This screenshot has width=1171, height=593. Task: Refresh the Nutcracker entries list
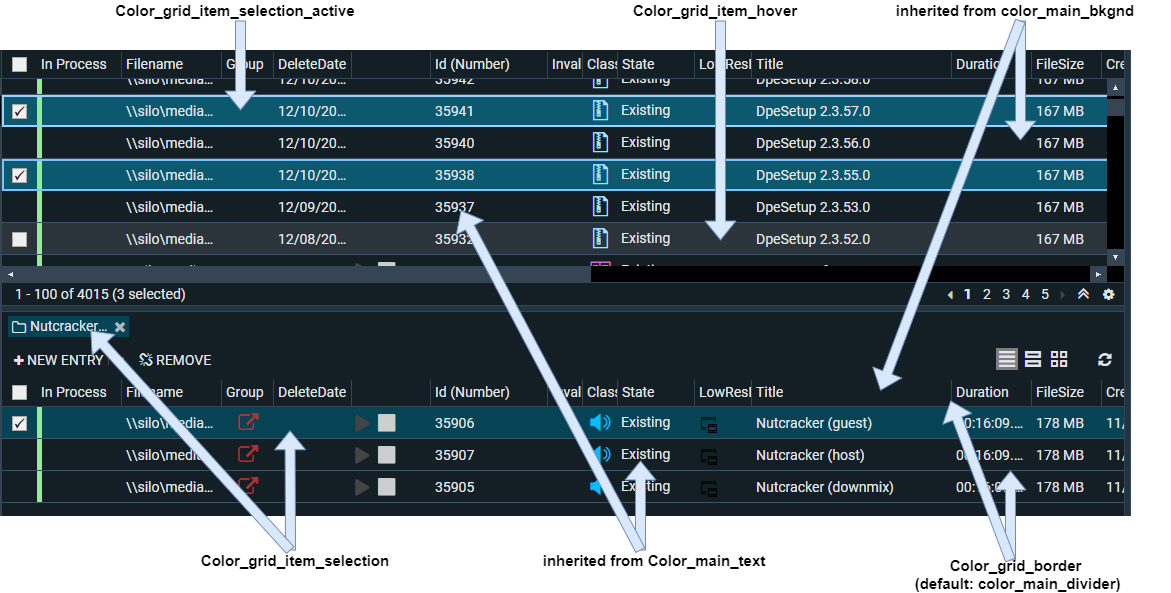point(1105,360)
